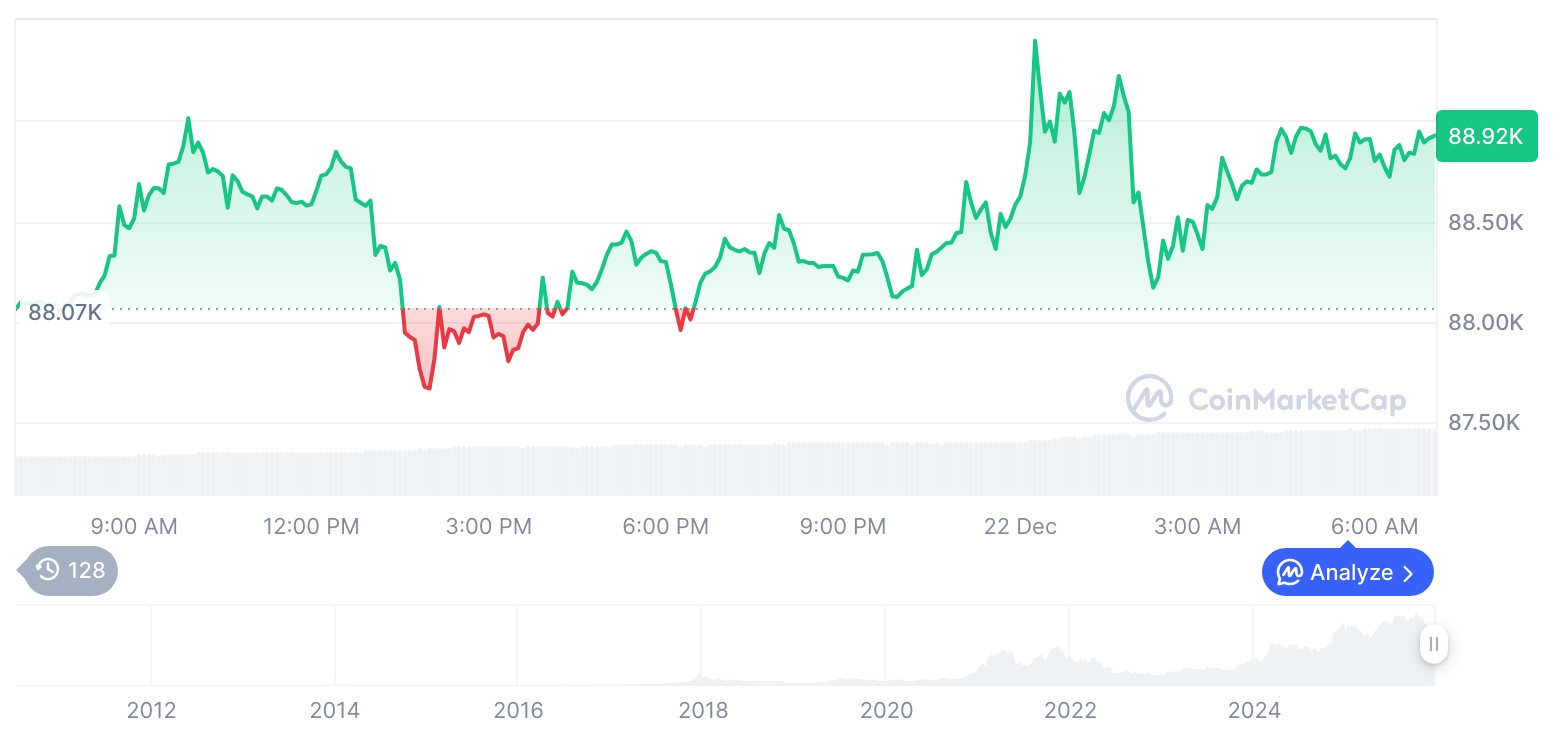Click the CoinMarketCap watermark text

pyautogui.click(x=1297, y=400)
